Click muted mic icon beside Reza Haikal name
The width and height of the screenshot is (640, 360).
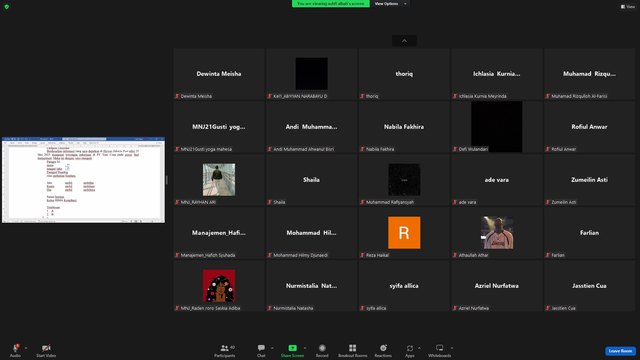tap(362, 255)
